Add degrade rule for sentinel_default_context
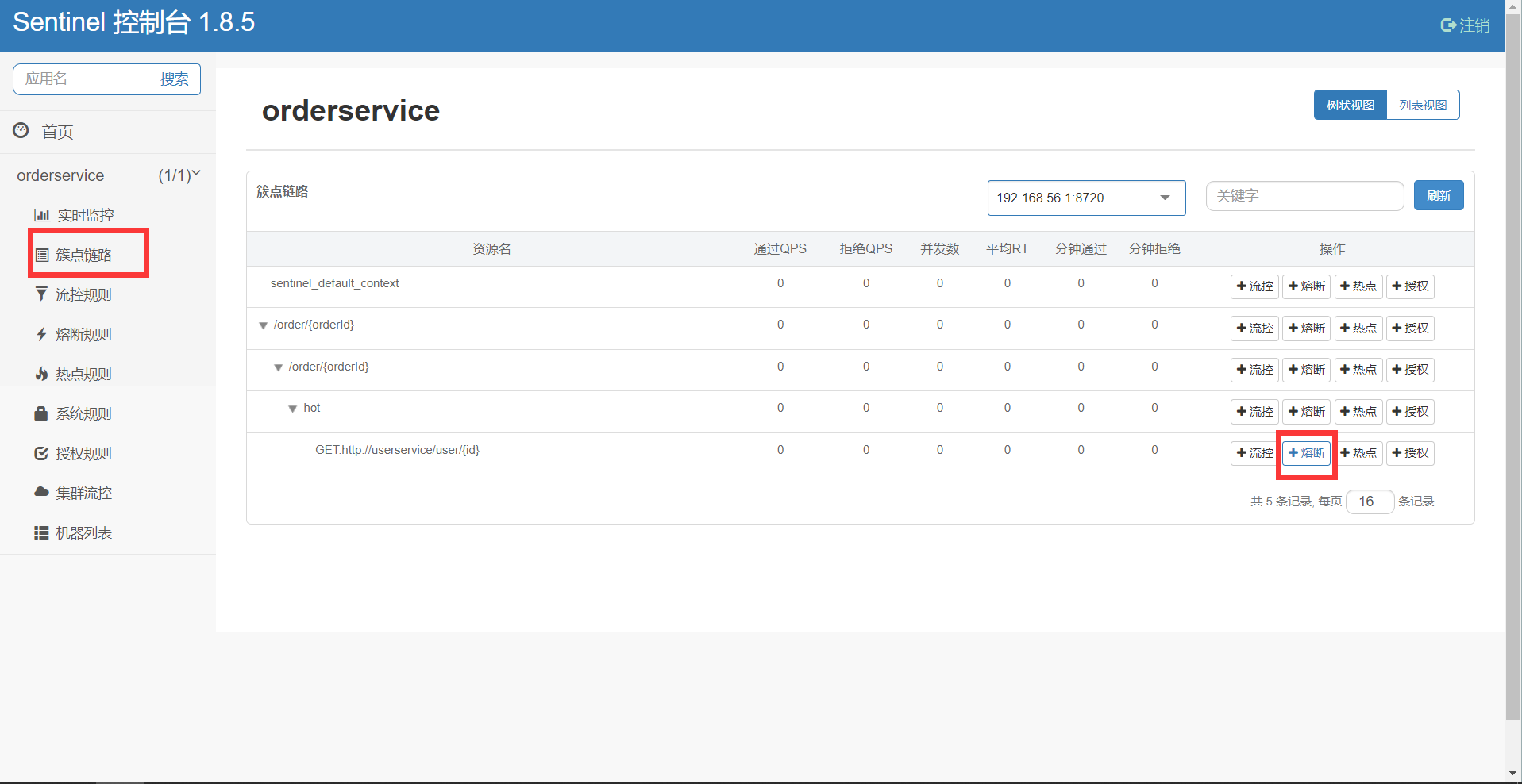This screenshot has height=784, width=1522. click(x=1306, y=286)
